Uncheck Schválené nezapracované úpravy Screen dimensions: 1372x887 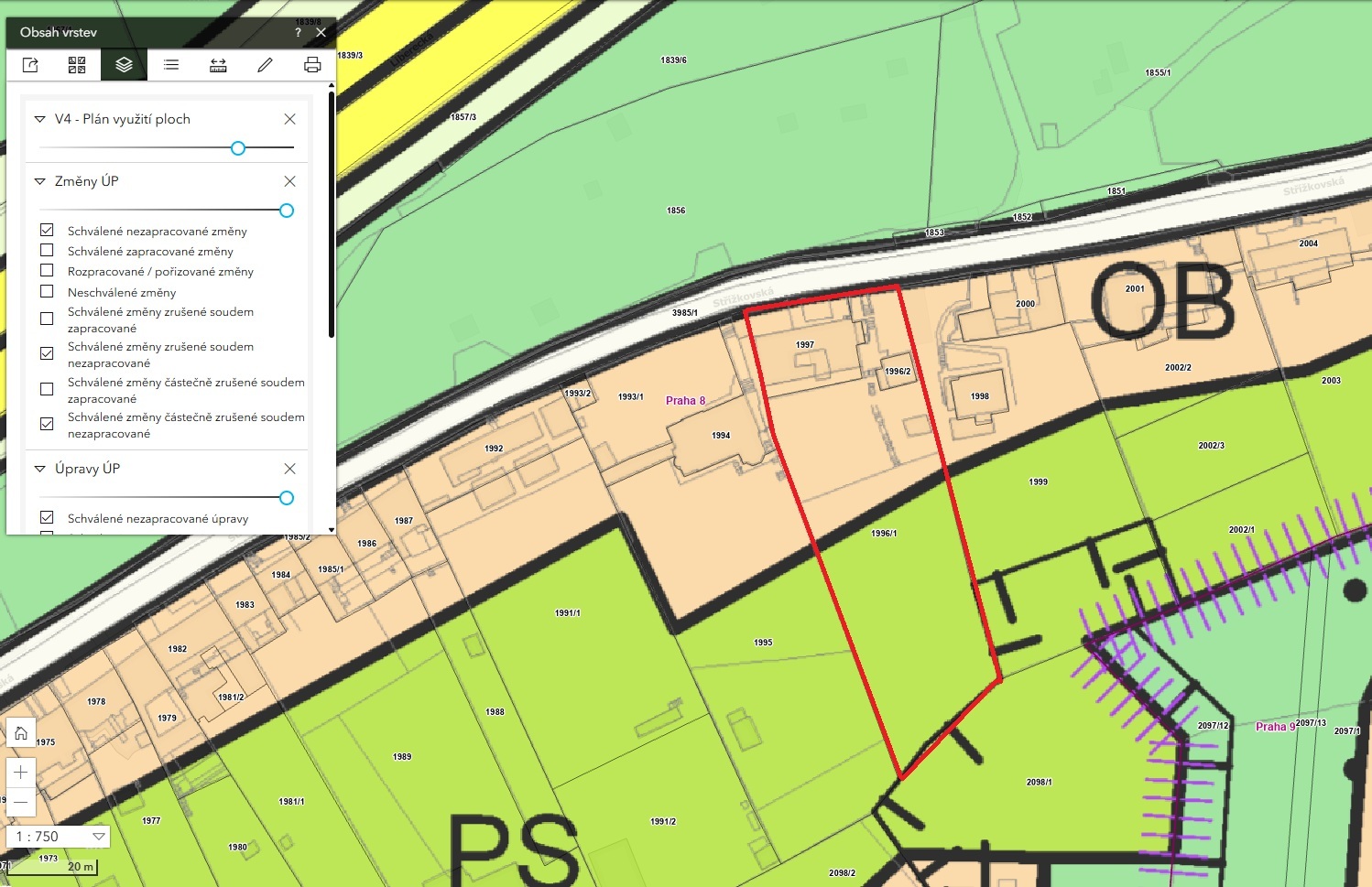tap(47, 517)
